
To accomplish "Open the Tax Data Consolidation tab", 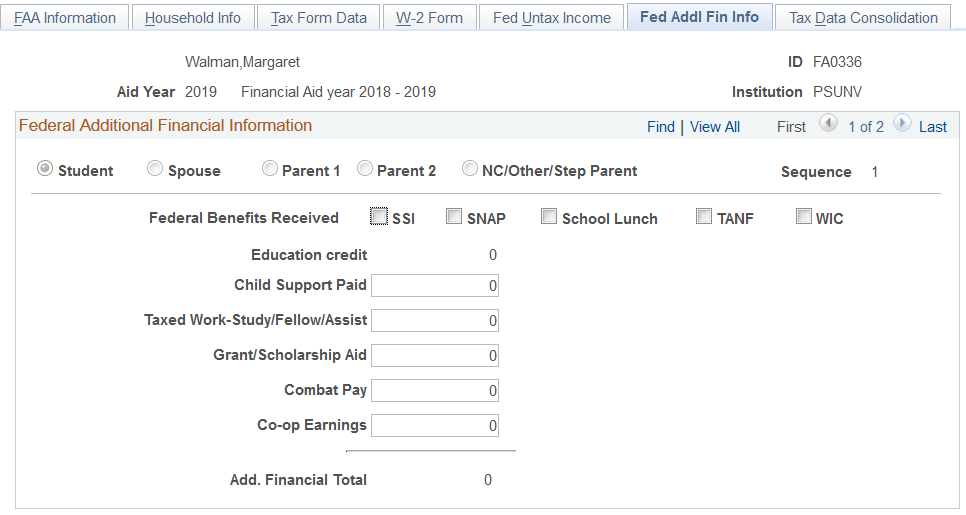I will tap(863, 17).
